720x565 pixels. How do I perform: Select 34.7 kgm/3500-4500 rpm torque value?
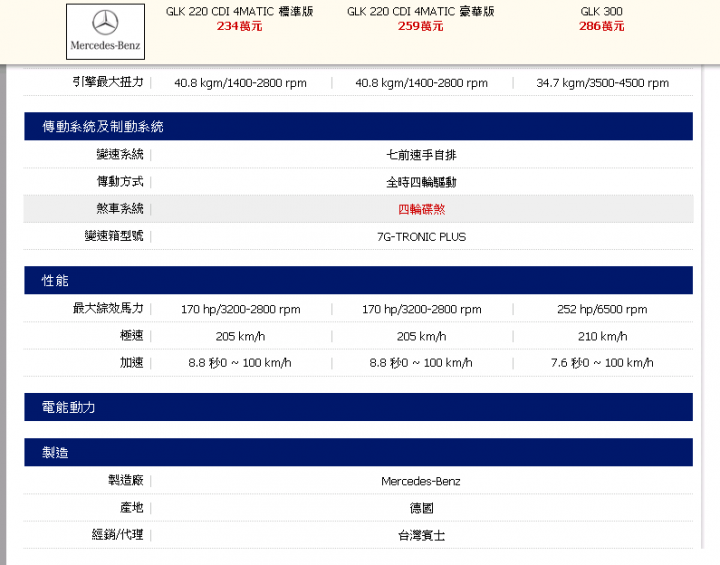coord(602,83)
